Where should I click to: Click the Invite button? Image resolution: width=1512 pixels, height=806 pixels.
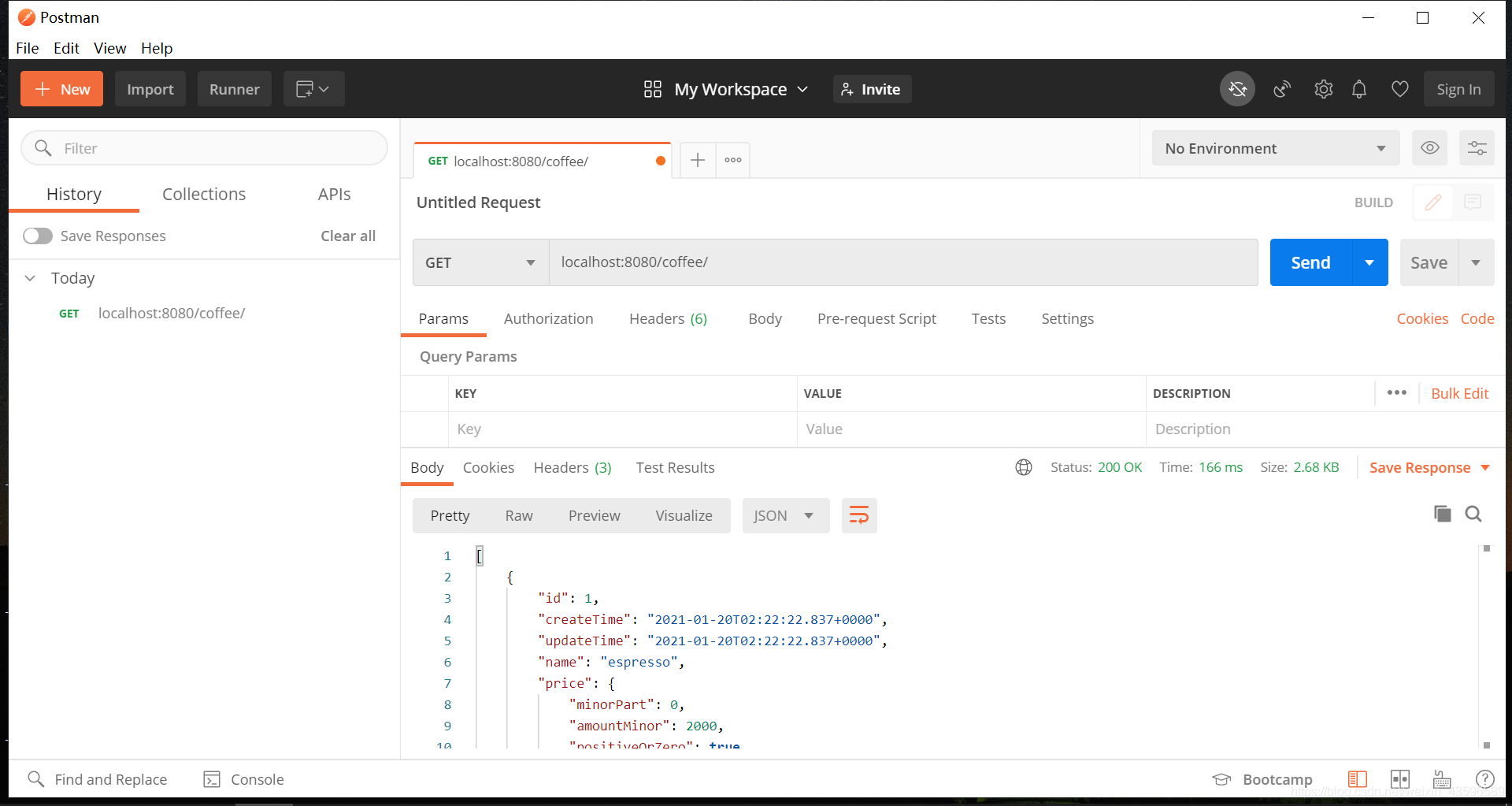click(x=872, y=89)
